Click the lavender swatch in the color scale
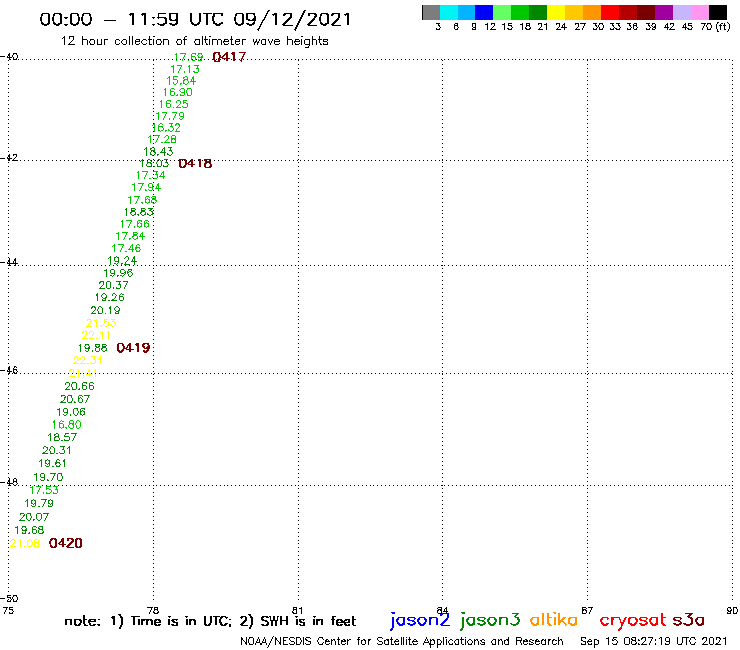This screenshot has height=650, width=740. [x=681, y=12]
